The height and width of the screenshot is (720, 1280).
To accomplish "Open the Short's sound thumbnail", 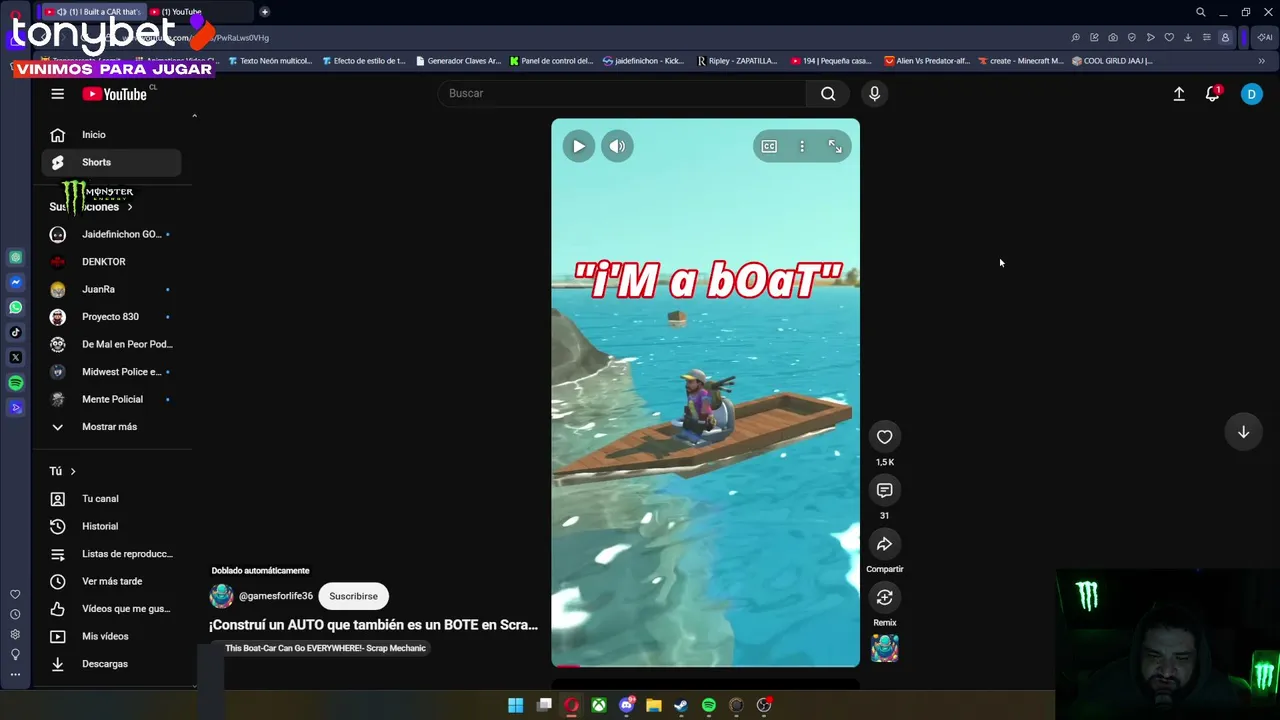I will (884, 648).
